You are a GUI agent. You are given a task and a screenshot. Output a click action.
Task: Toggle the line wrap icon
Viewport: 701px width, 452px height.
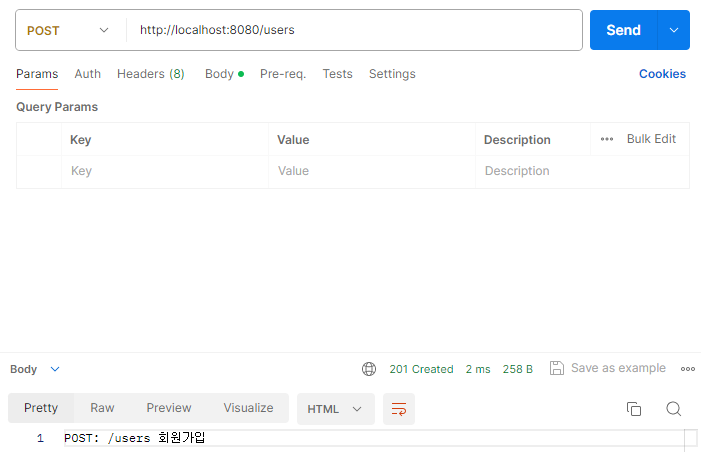[399, 409]
